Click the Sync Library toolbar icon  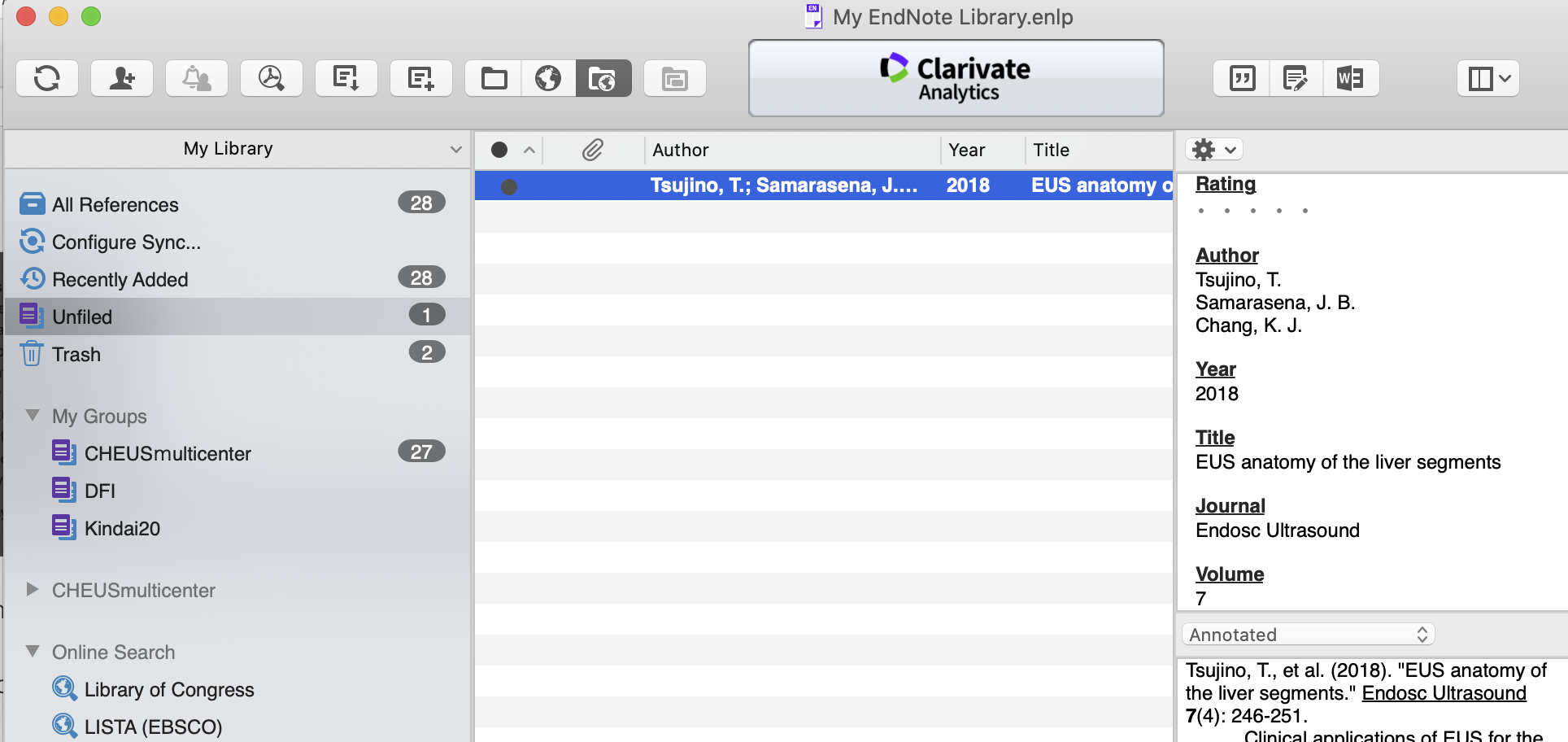tap(47, 78)
